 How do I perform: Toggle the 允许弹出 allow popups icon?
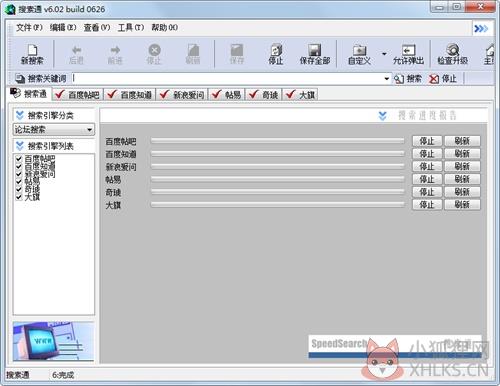408,50
